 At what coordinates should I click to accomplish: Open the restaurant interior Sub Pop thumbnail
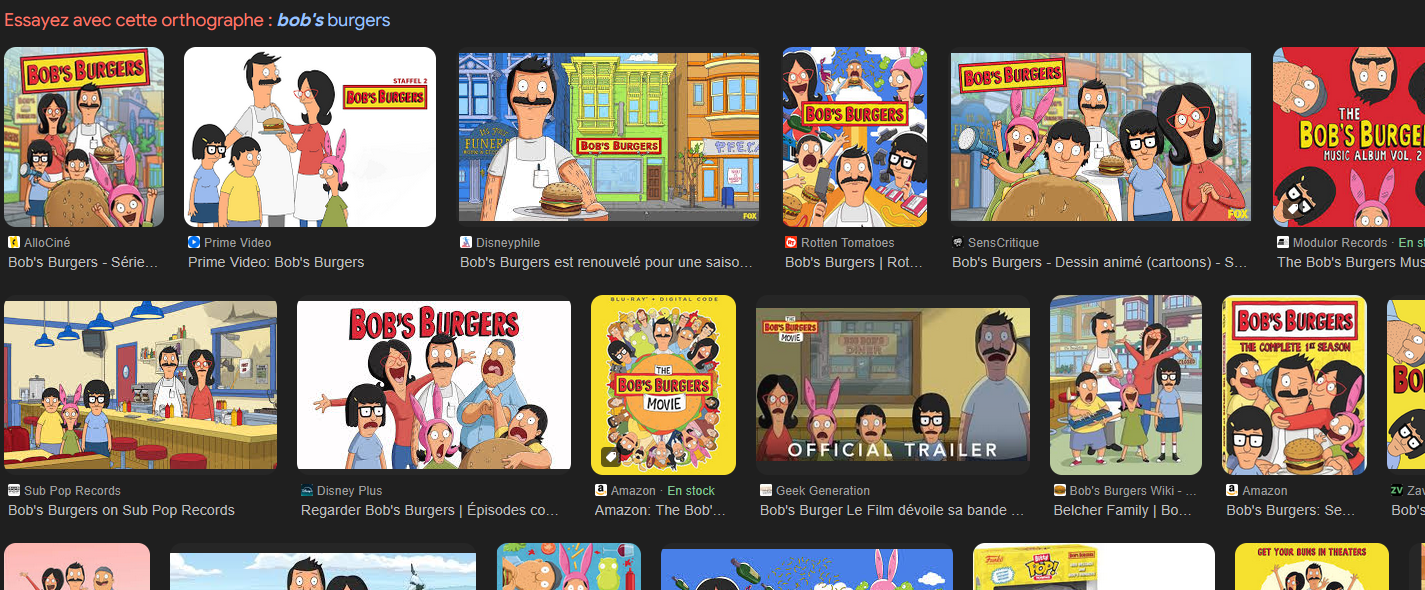140,385
